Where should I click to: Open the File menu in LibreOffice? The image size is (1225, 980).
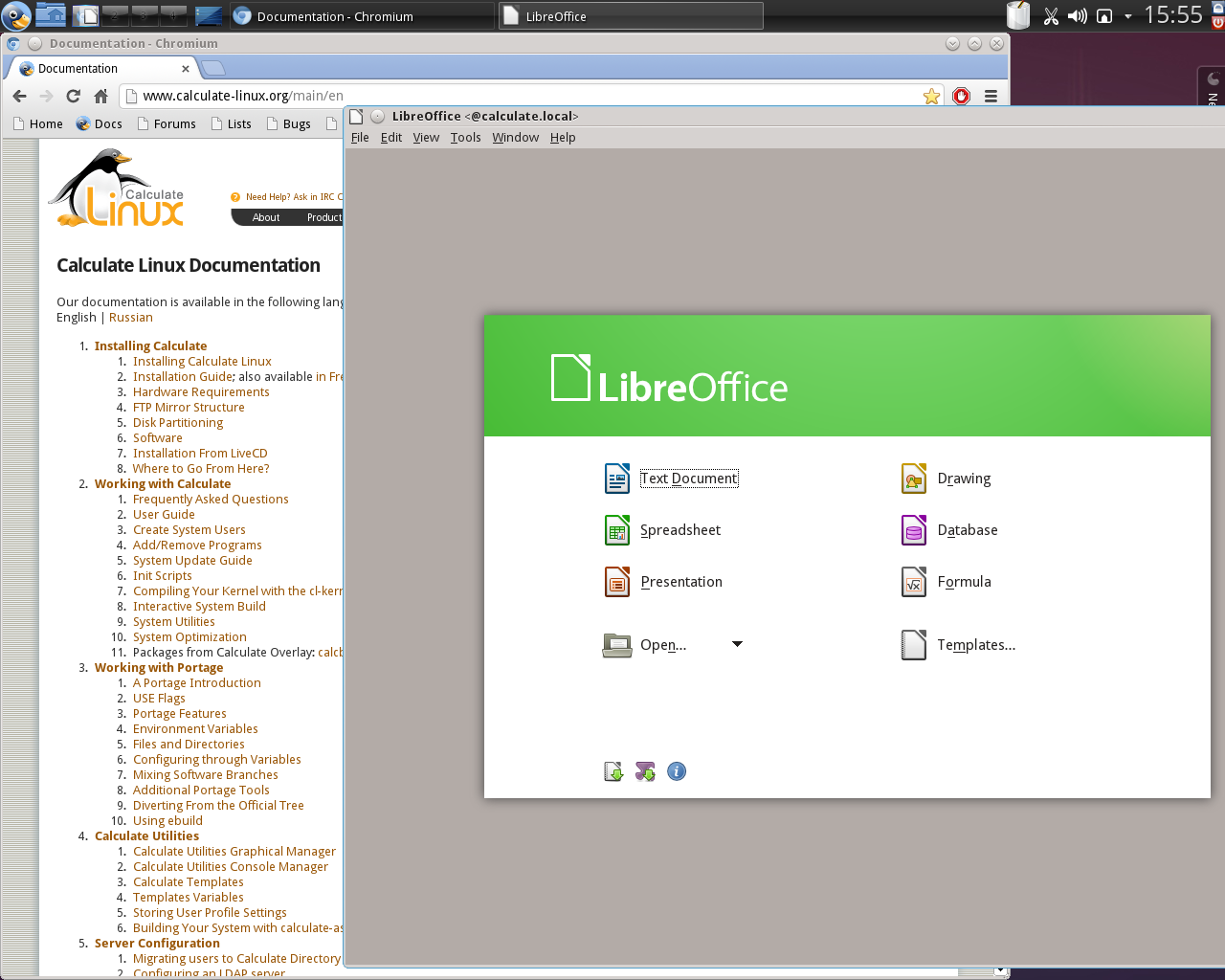[x=360, y=138]
